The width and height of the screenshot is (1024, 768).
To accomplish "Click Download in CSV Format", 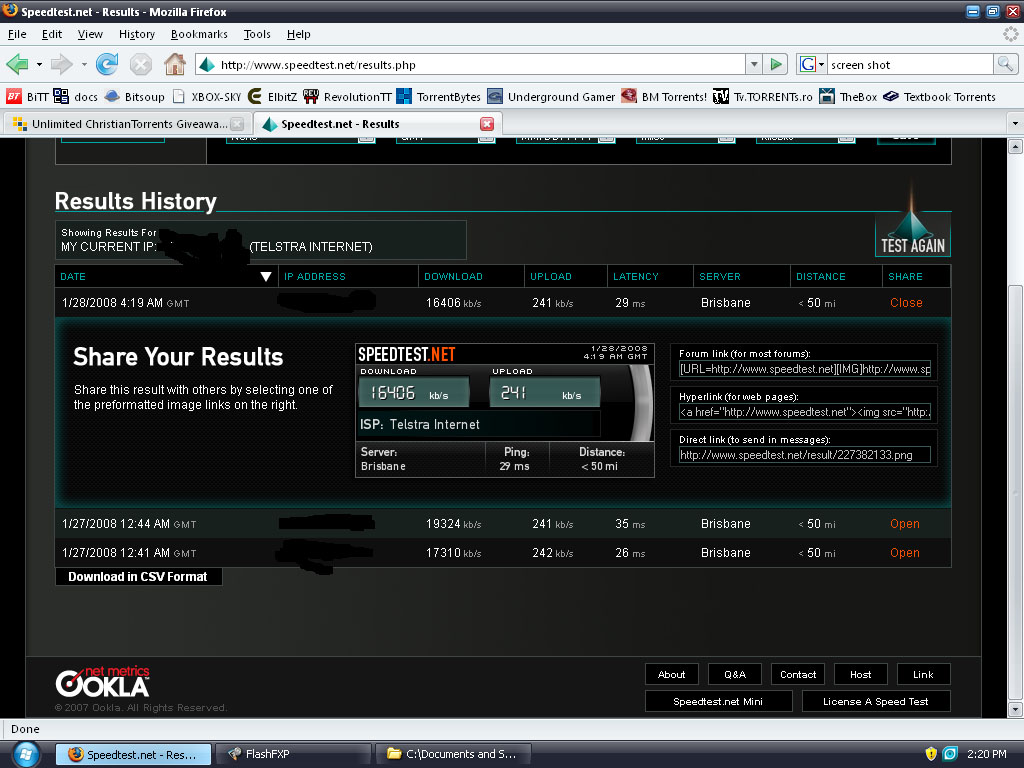I will [138, 577].
